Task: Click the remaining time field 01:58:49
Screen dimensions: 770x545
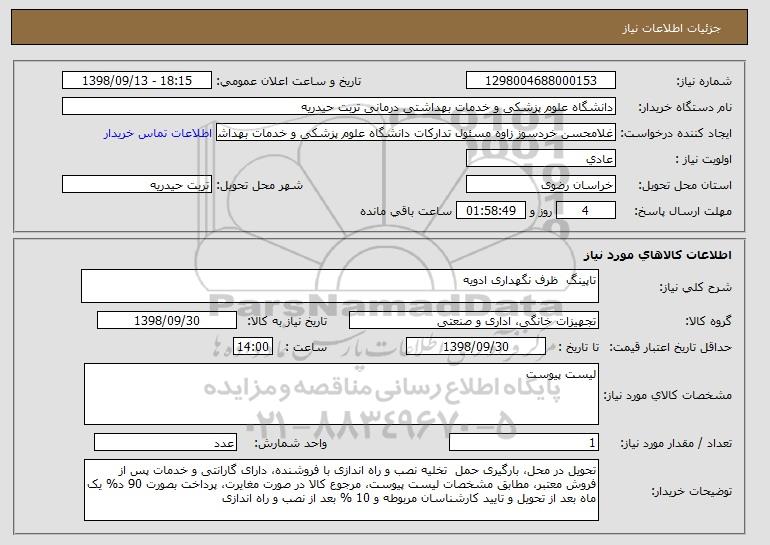Action: [x=491, y=211]
